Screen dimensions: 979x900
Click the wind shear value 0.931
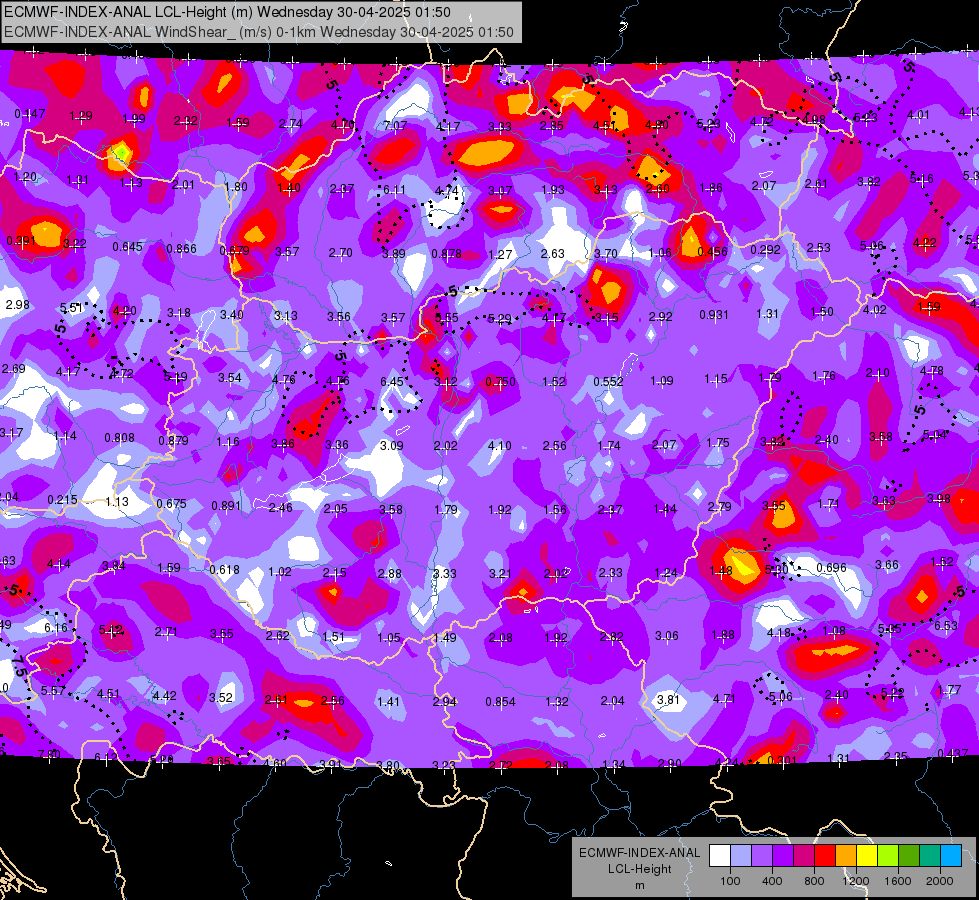pyautogui.click(x=714, y=315)
